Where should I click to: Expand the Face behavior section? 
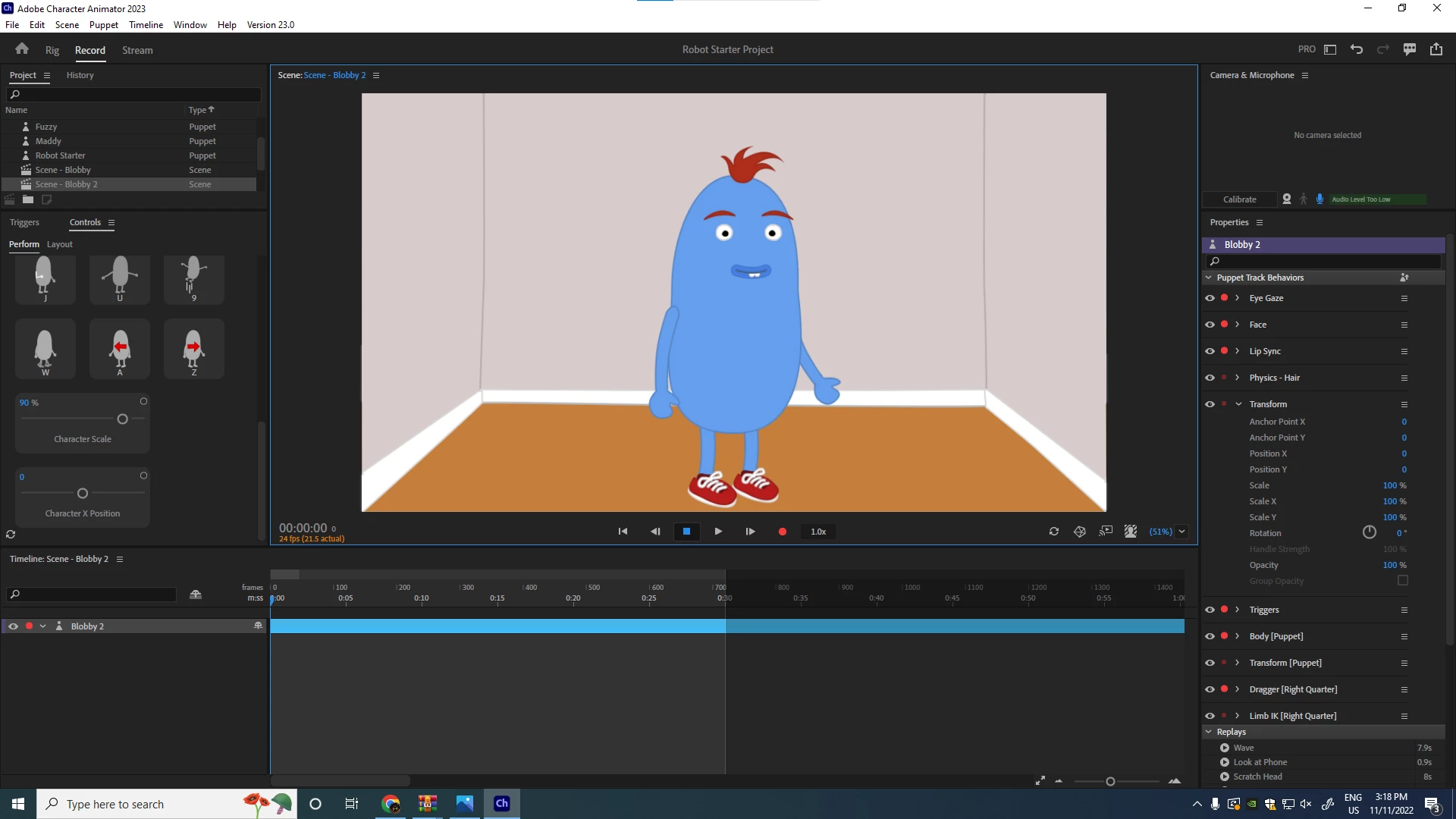click(1238, 325)
